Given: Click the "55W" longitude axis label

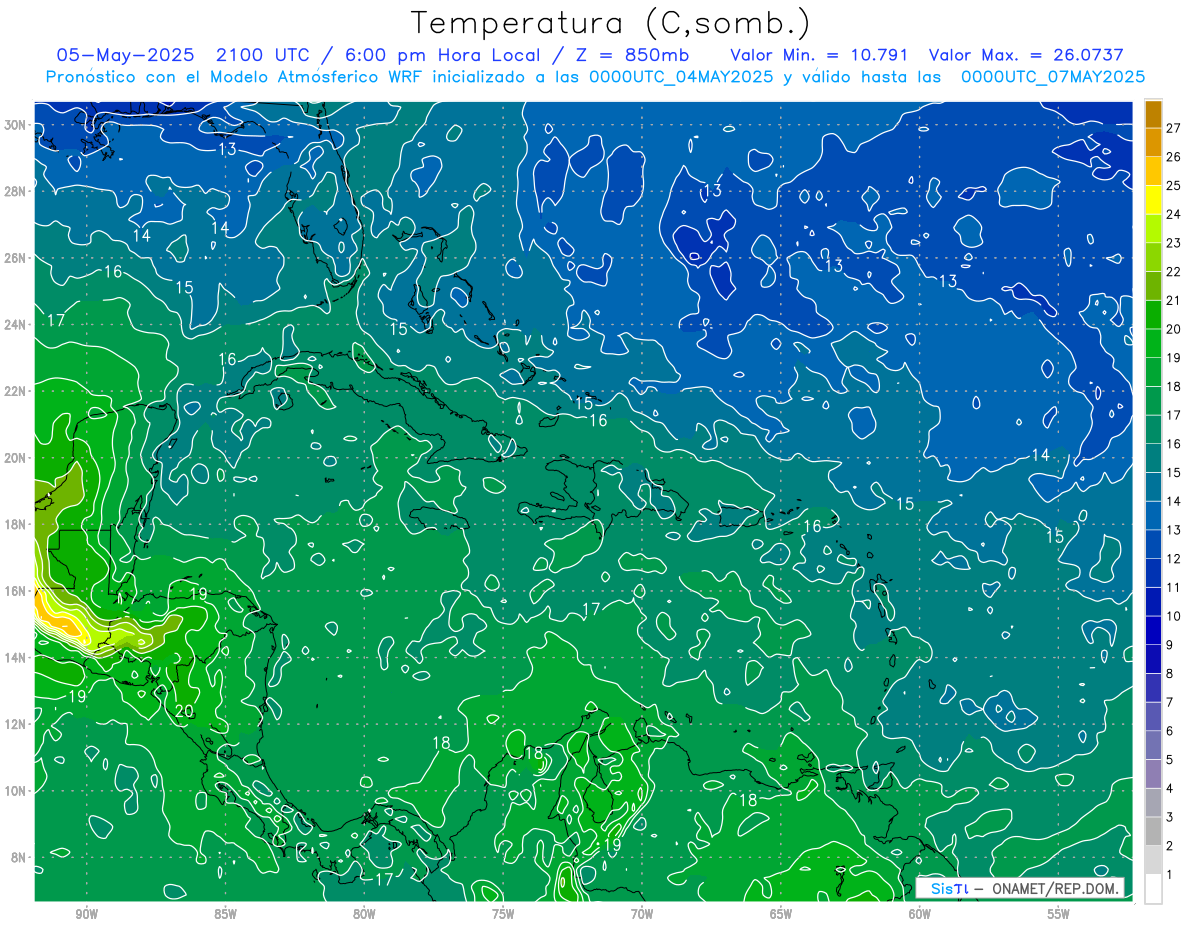Looking at the screenshot, I should point(1059,913).
